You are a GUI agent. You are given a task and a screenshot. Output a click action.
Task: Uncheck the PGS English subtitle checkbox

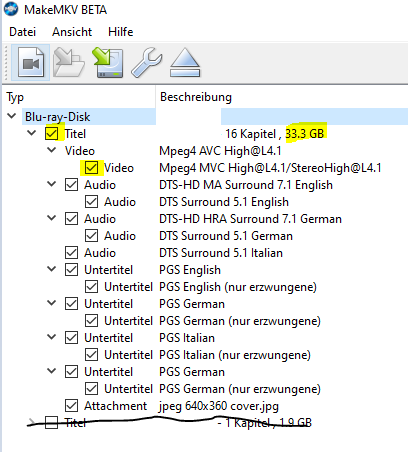pyautogui.click(x=71, y=269)
